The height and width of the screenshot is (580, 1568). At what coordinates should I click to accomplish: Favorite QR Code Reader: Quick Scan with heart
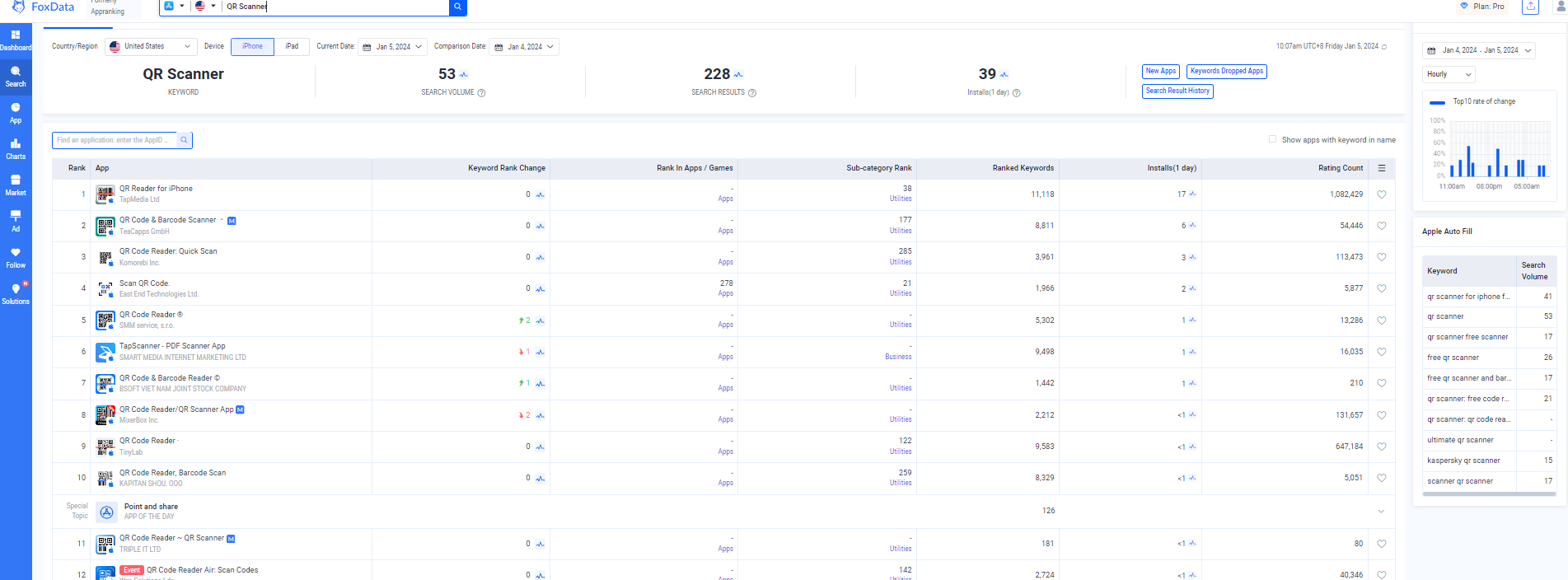tap(1382, 257)
